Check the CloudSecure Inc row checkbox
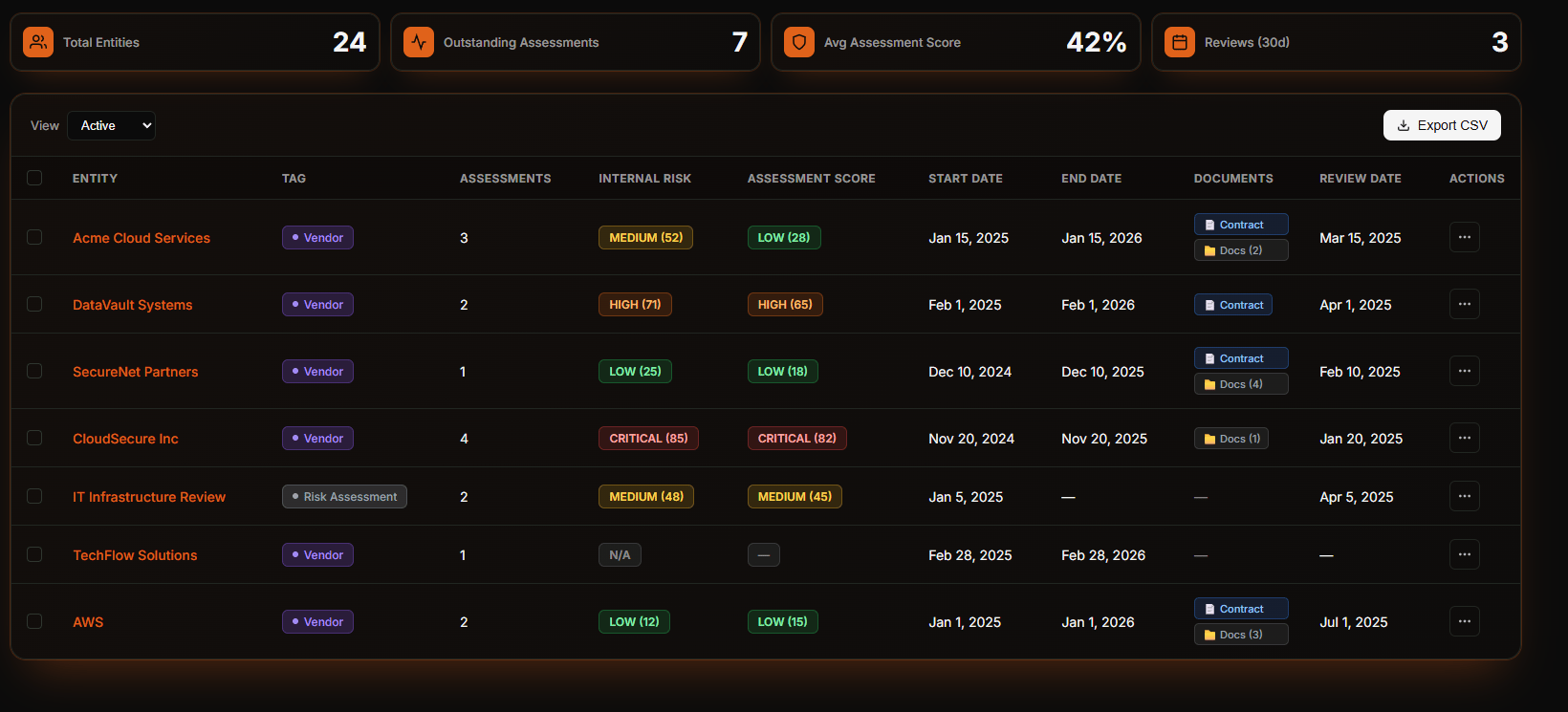This screenshot has height=712, width=1568. coord(34,438)
